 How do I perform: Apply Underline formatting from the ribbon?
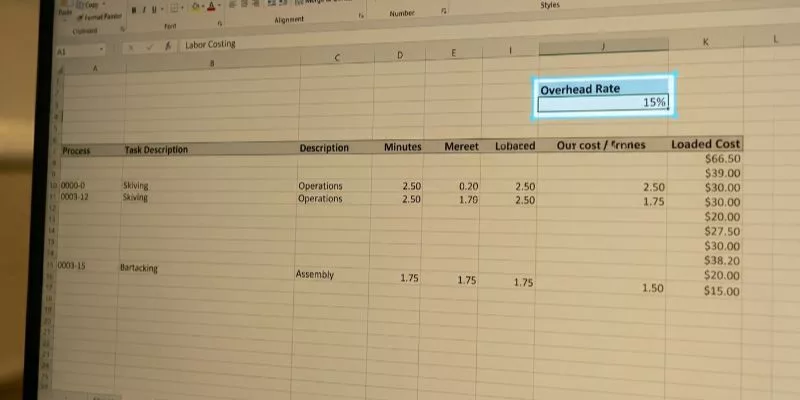[x=154, y=9]
